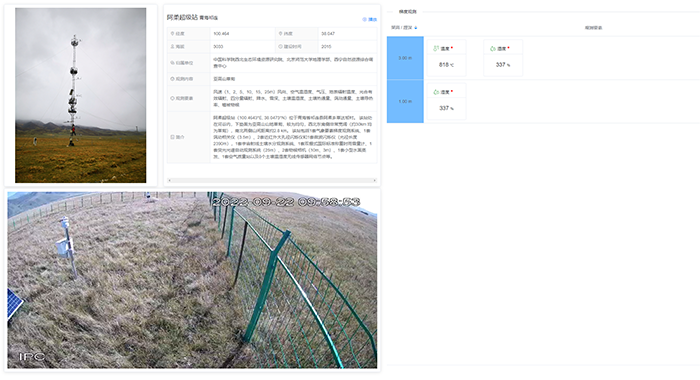Open the 337 % humidity card at 1.00 m
Viewport: 700px width, 380px height.
coord(446,101)
